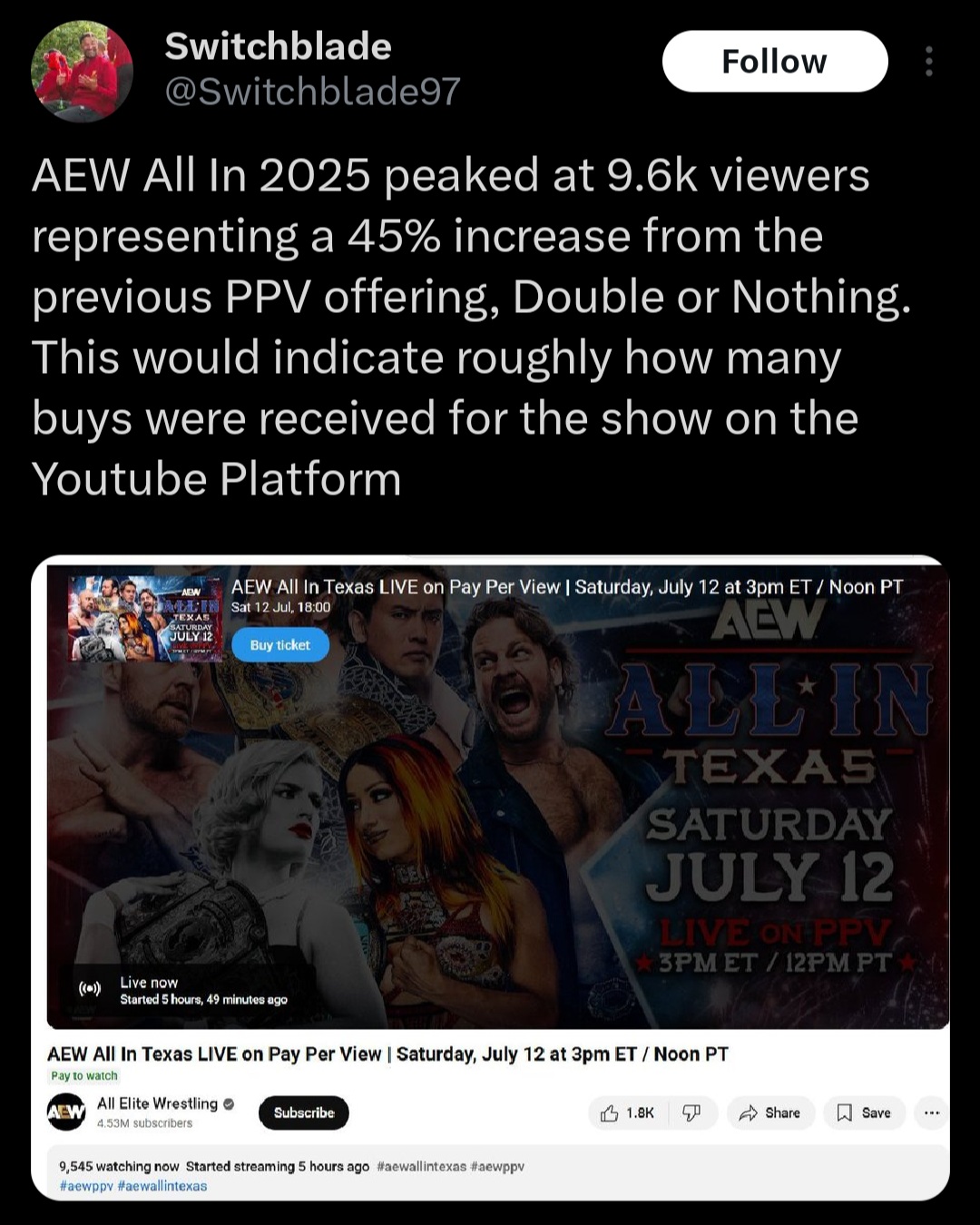This screenshot has width=980, height=1225.
Task: Click the #aewppv blue hashtag link
Action: click(x=86, y=1186)
